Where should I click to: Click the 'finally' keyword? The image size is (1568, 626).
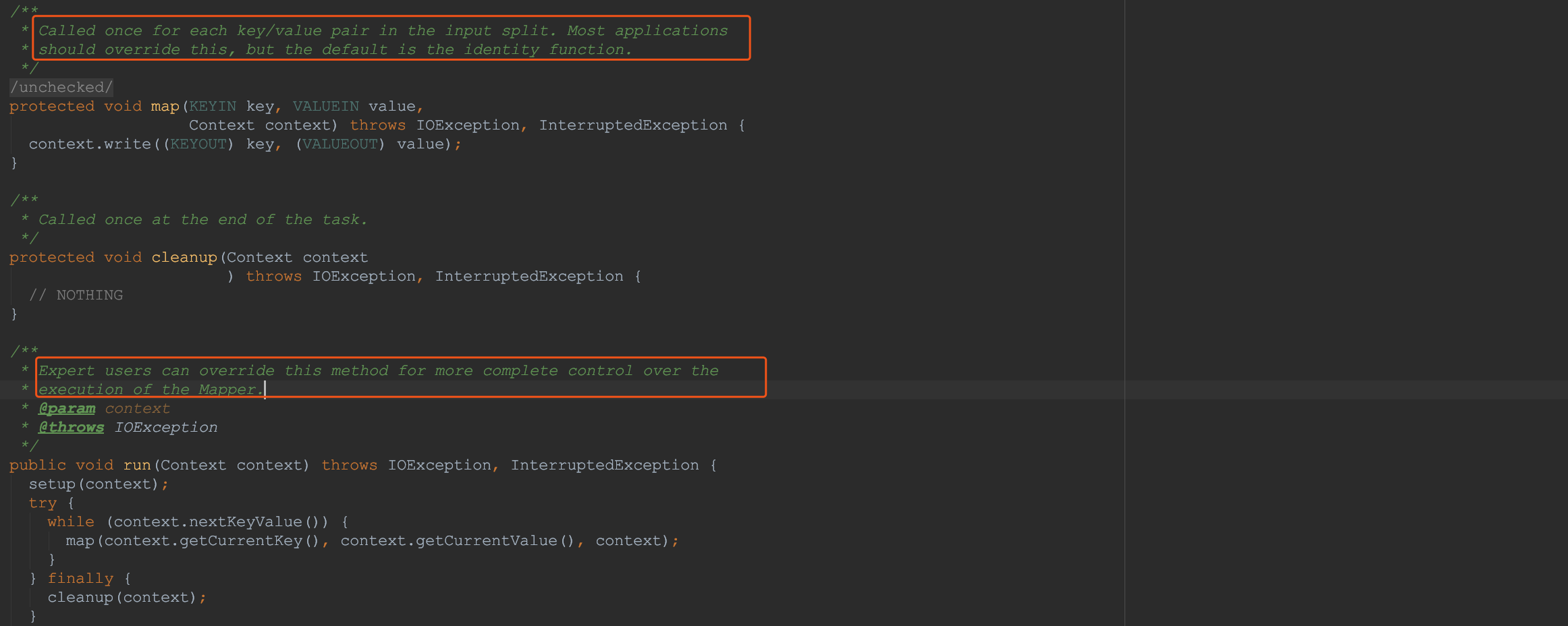click(x=80, y=578)
